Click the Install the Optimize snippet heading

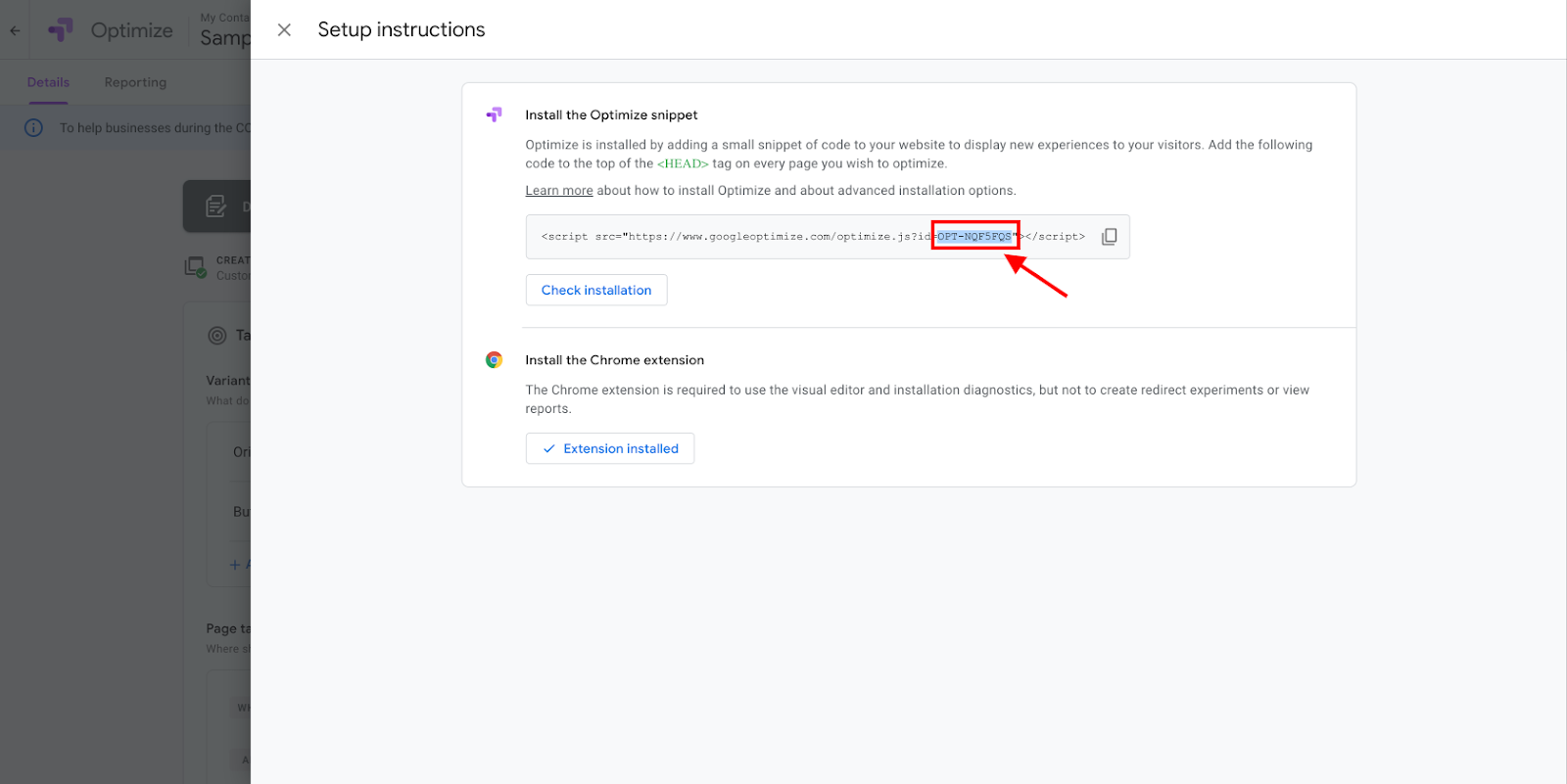click(611, 115)
